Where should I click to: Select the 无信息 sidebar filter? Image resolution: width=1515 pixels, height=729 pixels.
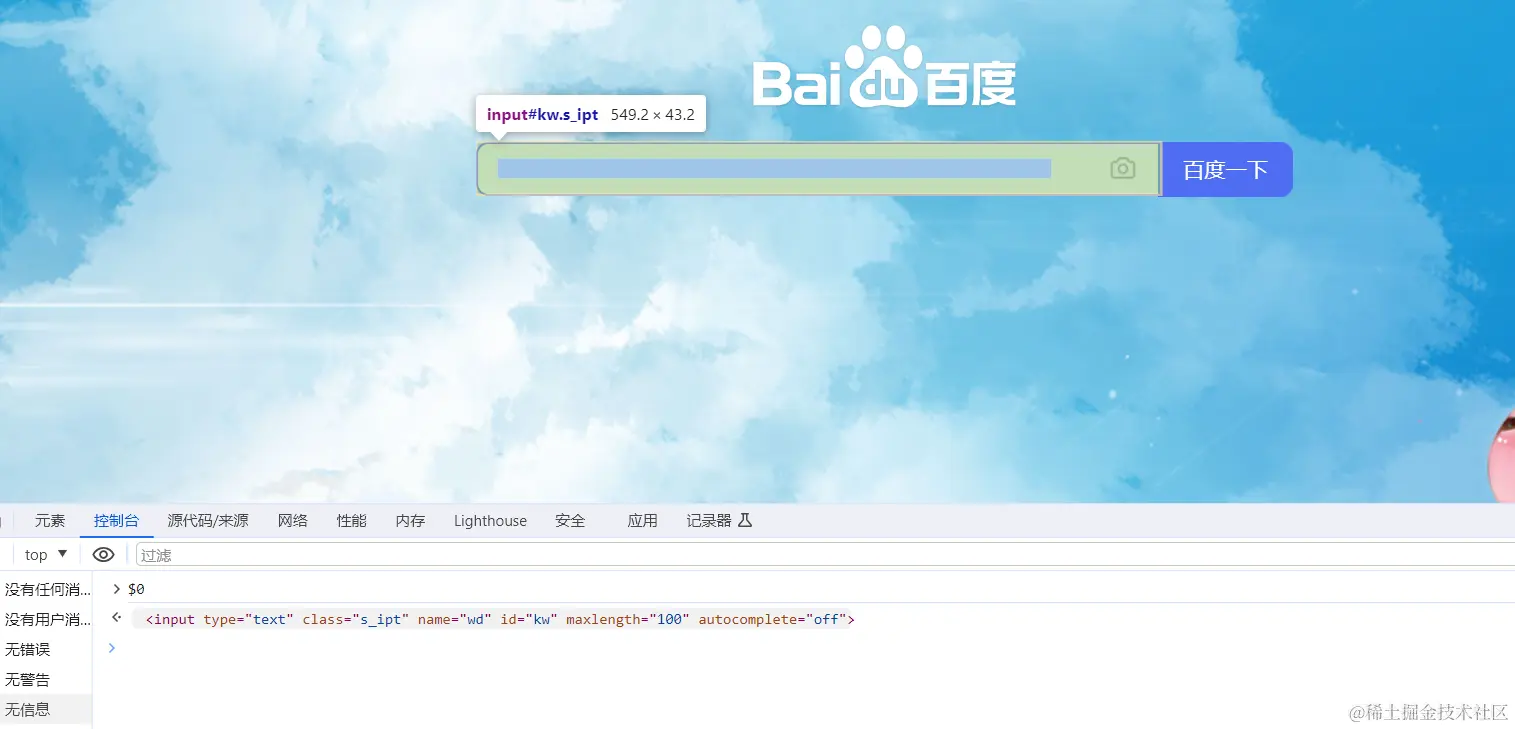[x=46, y=709]
